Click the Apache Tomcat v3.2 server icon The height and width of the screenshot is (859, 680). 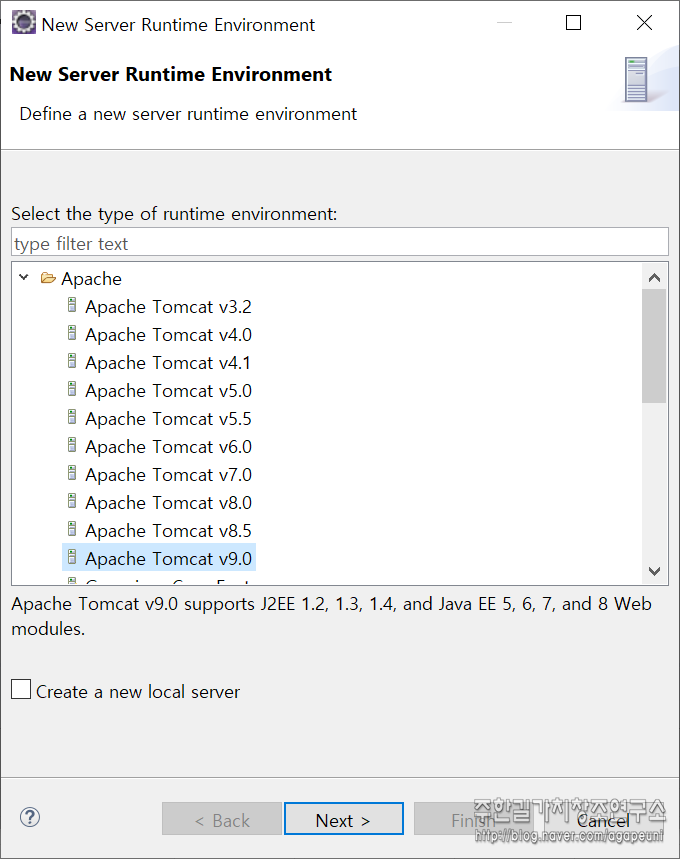[72, 305]
